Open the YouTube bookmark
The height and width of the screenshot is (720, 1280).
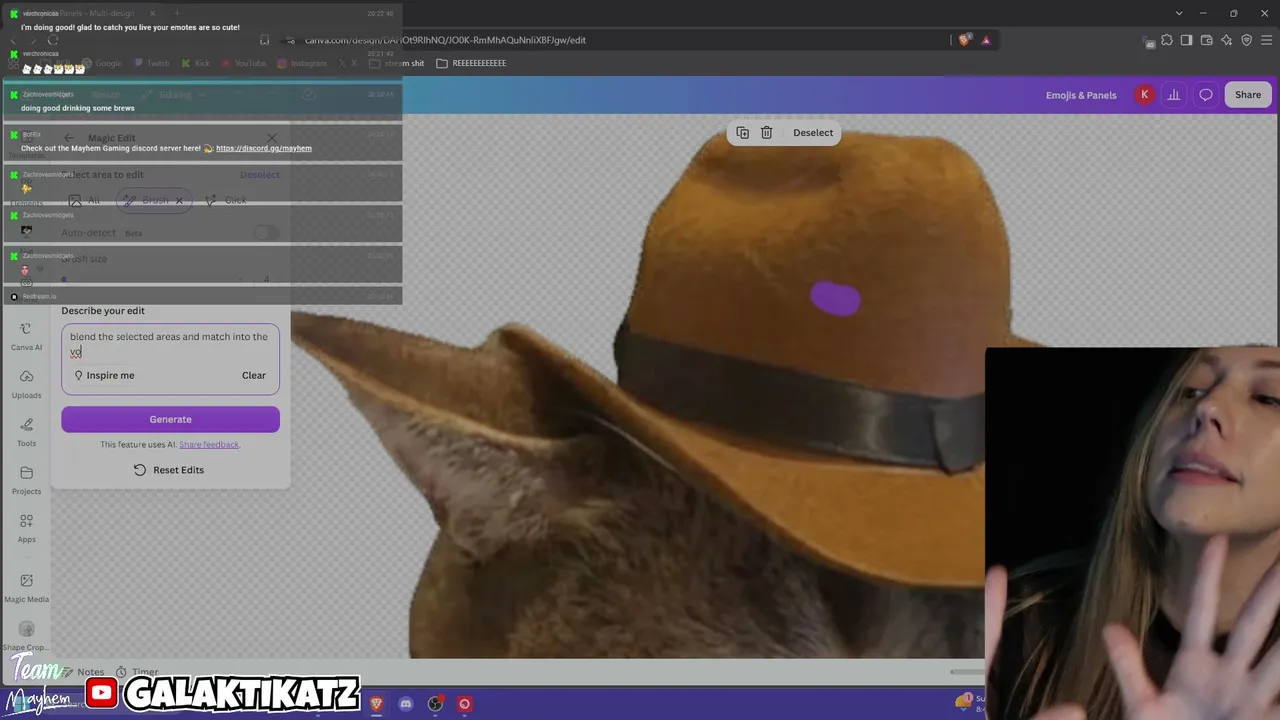click(x=243, y=63)
